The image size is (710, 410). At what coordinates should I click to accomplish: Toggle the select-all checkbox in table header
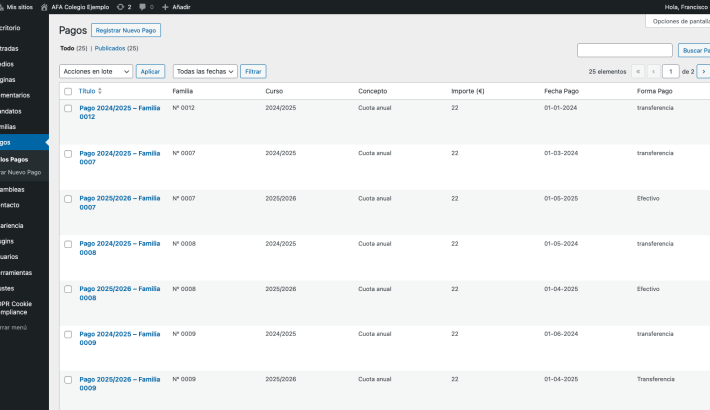[68, 91]
